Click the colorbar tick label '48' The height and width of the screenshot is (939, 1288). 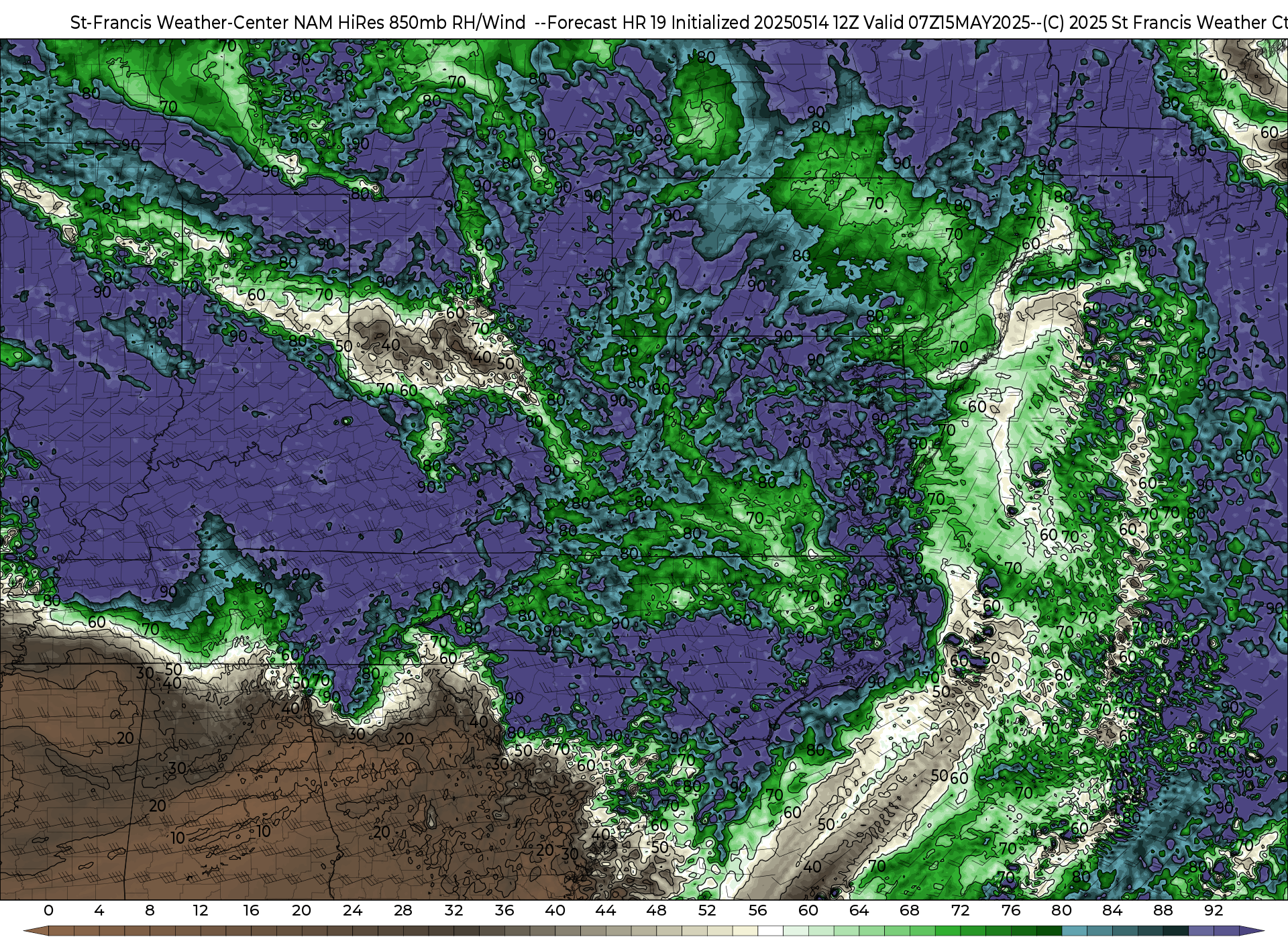pos(656,911)
